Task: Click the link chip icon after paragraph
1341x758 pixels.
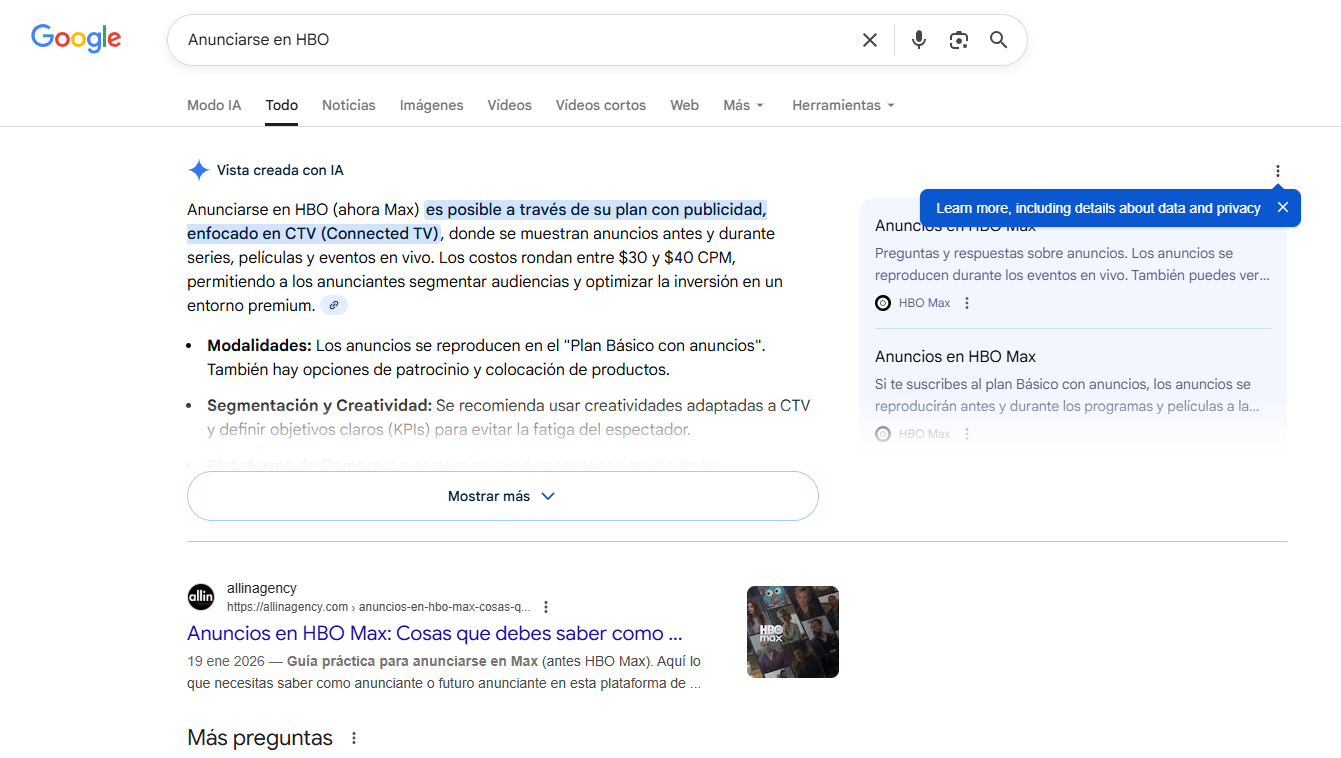Action: pos(334,305)
